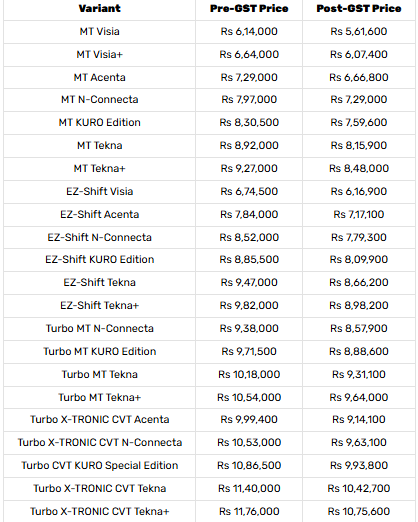Screen dimensions: 418x522
Task: Click the EZ-Shift N-Connecta variant cell
Action: tap(99, 238)
